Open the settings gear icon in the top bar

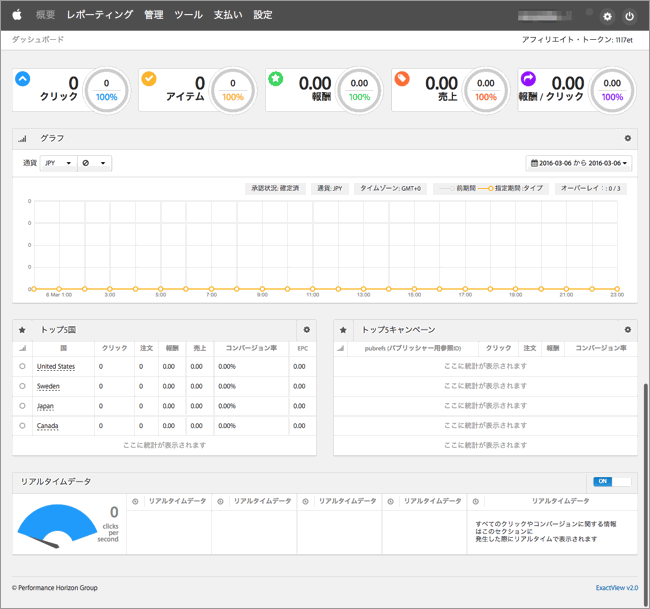tap(608, 16)
